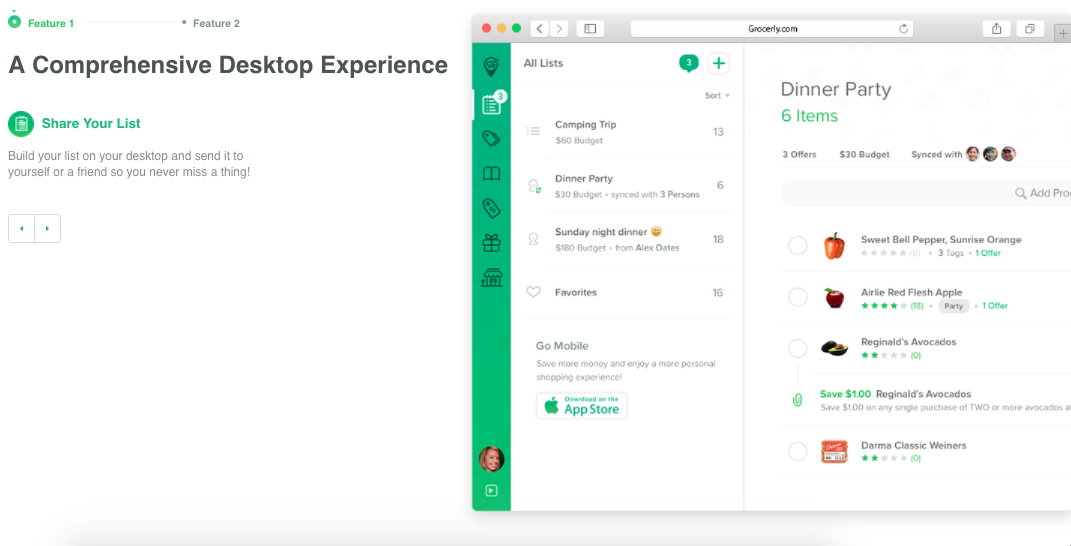
Task: Check off Sweet Bell Pepper item circle
Action: [798, 245]
